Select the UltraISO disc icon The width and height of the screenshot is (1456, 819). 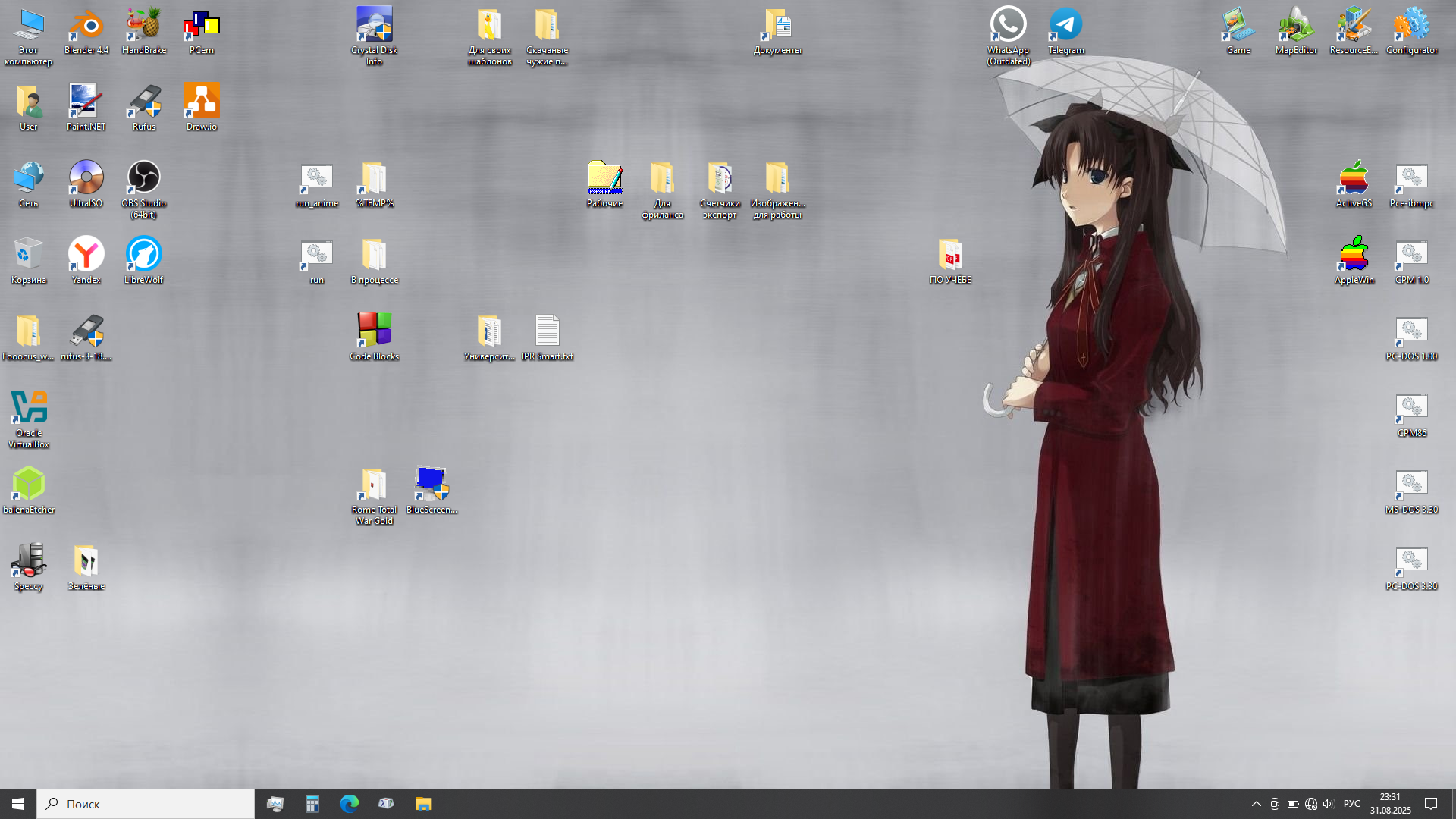coord(86,184)
